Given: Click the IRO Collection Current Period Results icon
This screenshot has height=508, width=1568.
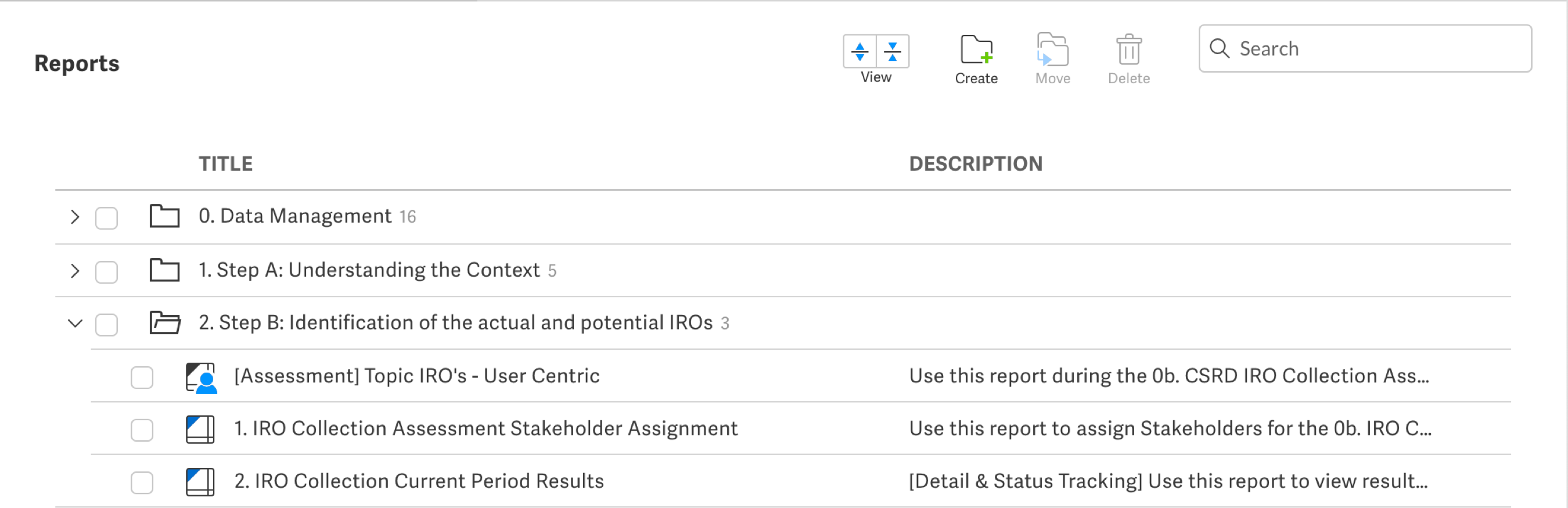Looking at the screenshot, I should point(200,482).
